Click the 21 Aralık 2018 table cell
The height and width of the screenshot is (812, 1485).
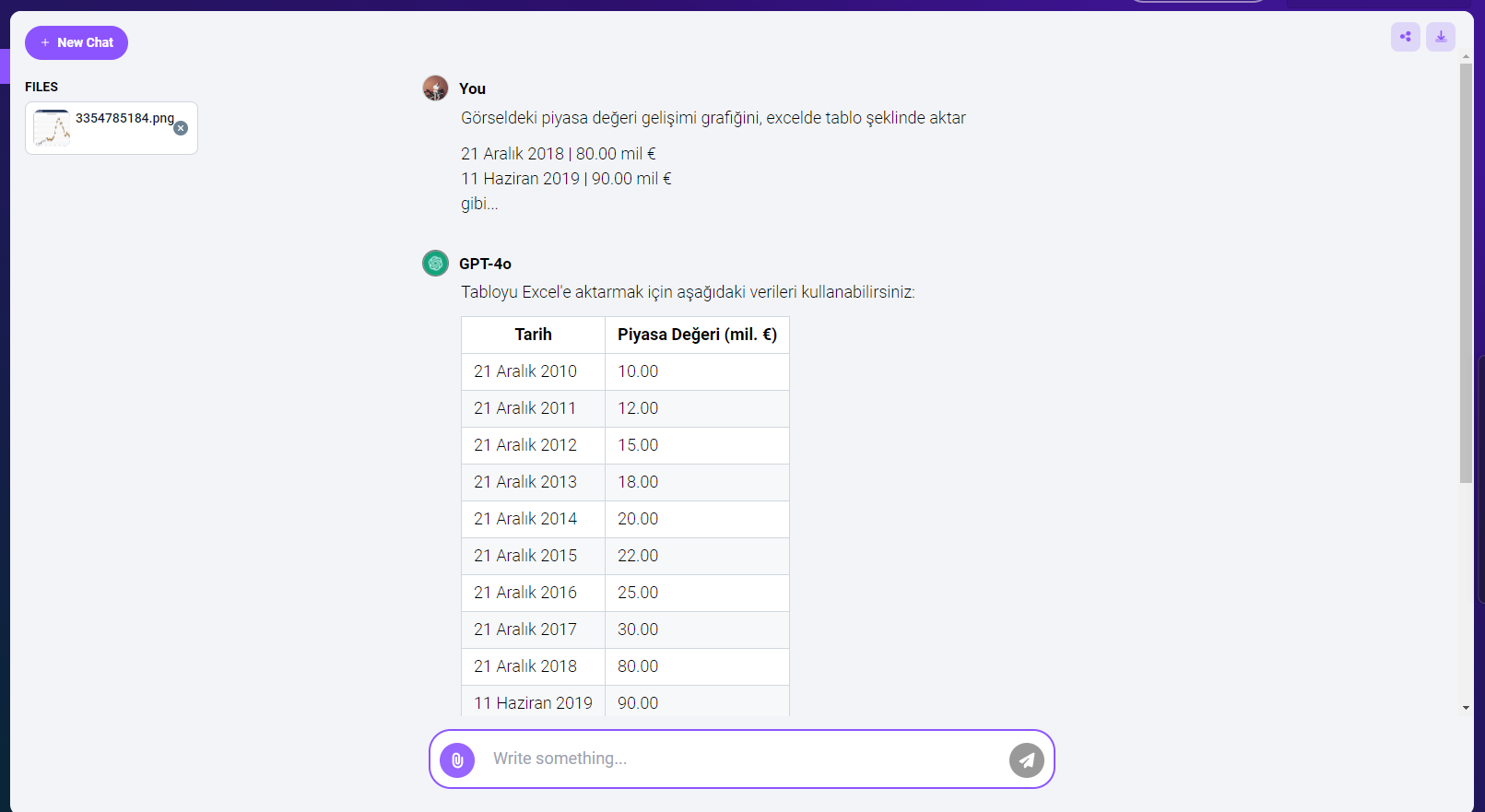(534, 666)
